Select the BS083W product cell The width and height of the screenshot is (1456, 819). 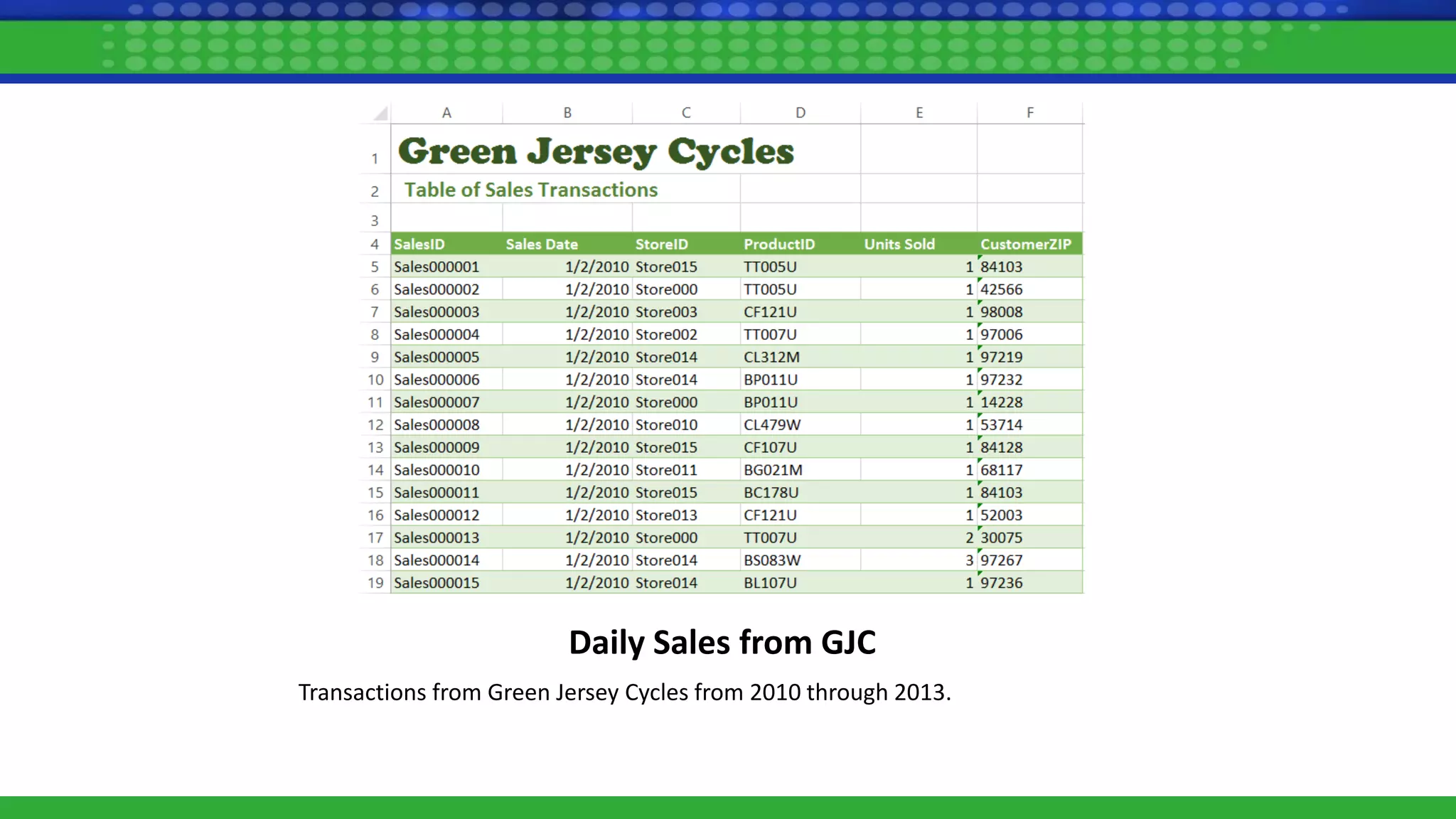(x=772, y=560)
